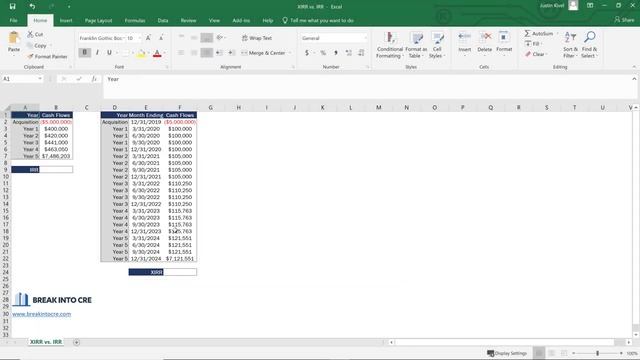The height and width of the screenshot is (360, 640).
Task: Click the AutoSum sigma icon
Action: click(527, 33)
